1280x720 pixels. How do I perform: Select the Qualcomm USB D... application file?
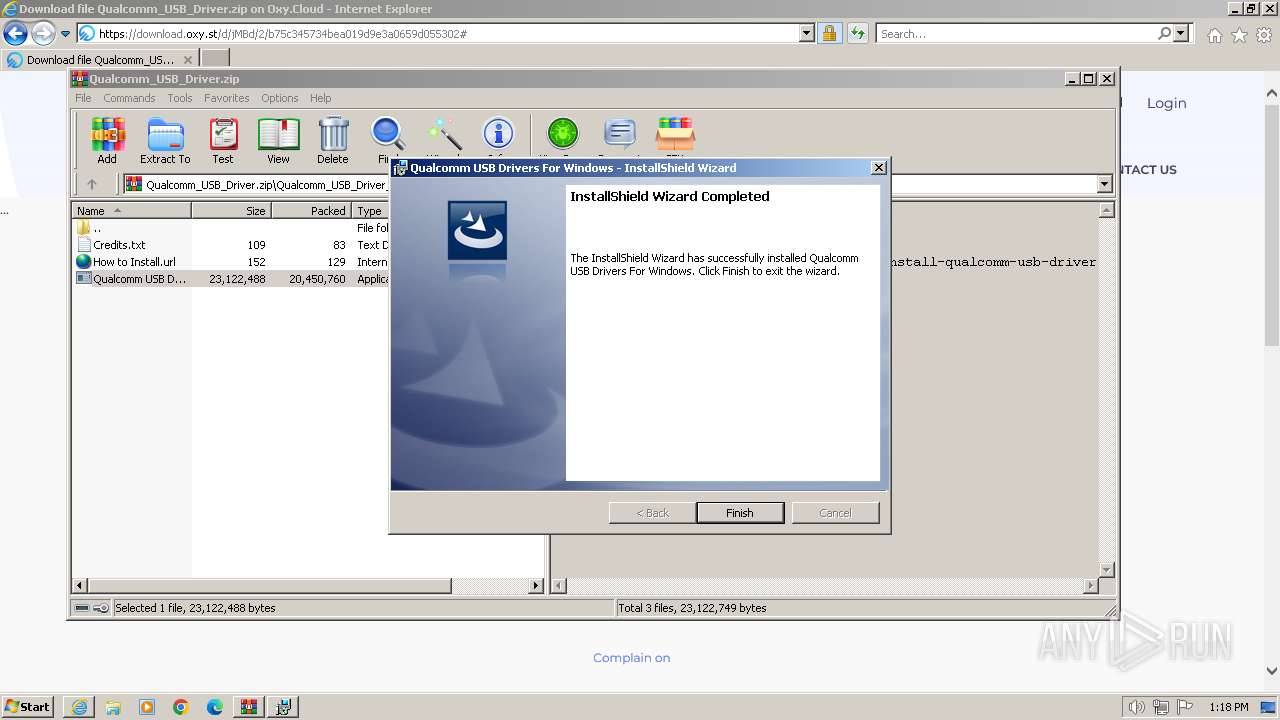[x=139, y=279]
